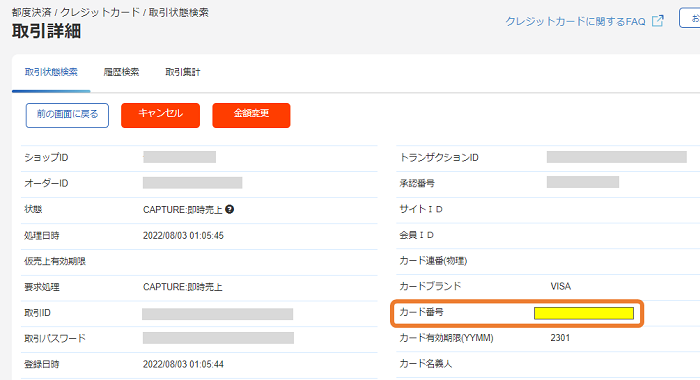The width and height of the screenshot is (700, 380).
Task: Click the masked トランザクションID value
Action: coord(617,157)
